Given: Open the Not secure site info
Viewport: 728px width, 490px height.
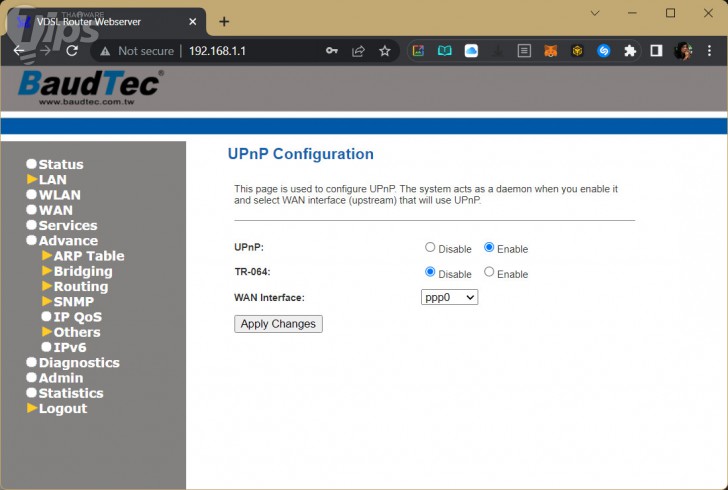Looking at the screenshot, I should [137, 51].
